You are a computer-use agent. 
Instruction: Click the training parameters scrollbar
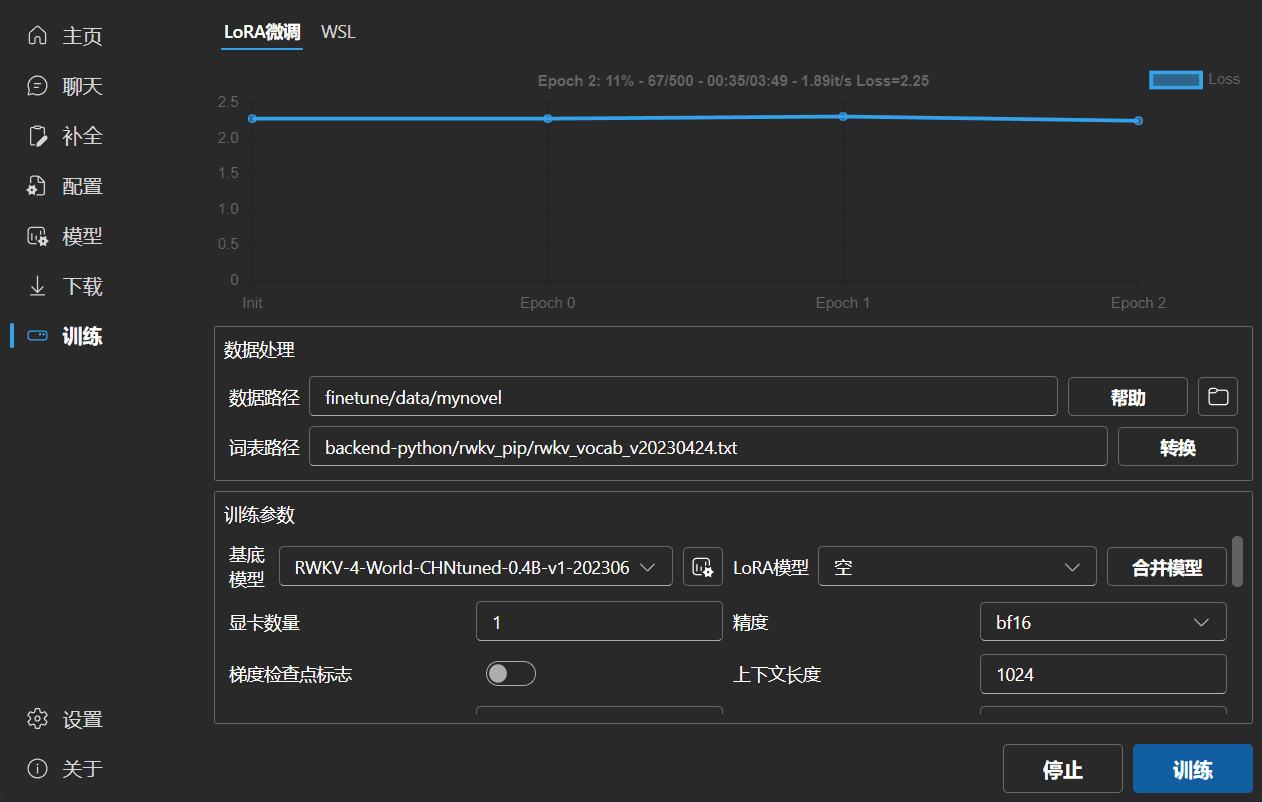click(x=1237, y=562)
